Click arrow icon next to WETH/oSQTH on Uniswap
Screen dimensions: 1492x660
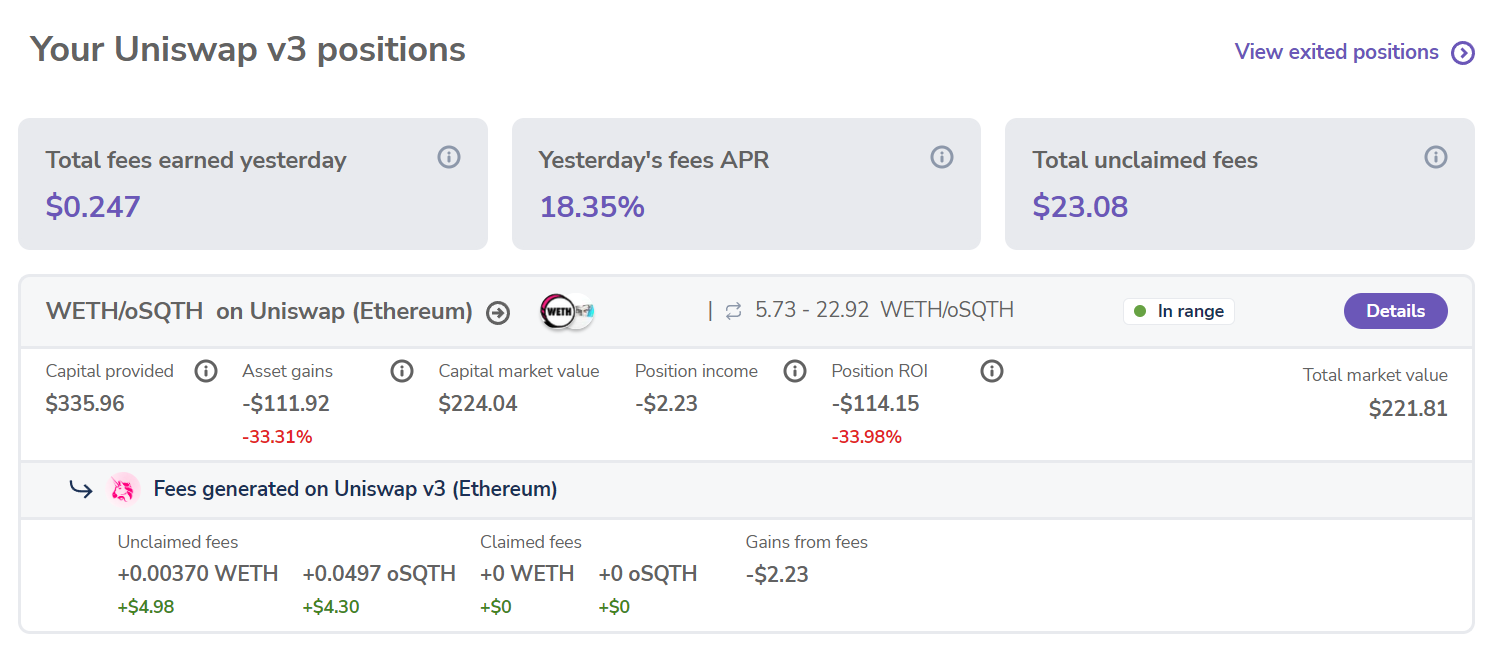pyautogui.click(x=497, y=313)
